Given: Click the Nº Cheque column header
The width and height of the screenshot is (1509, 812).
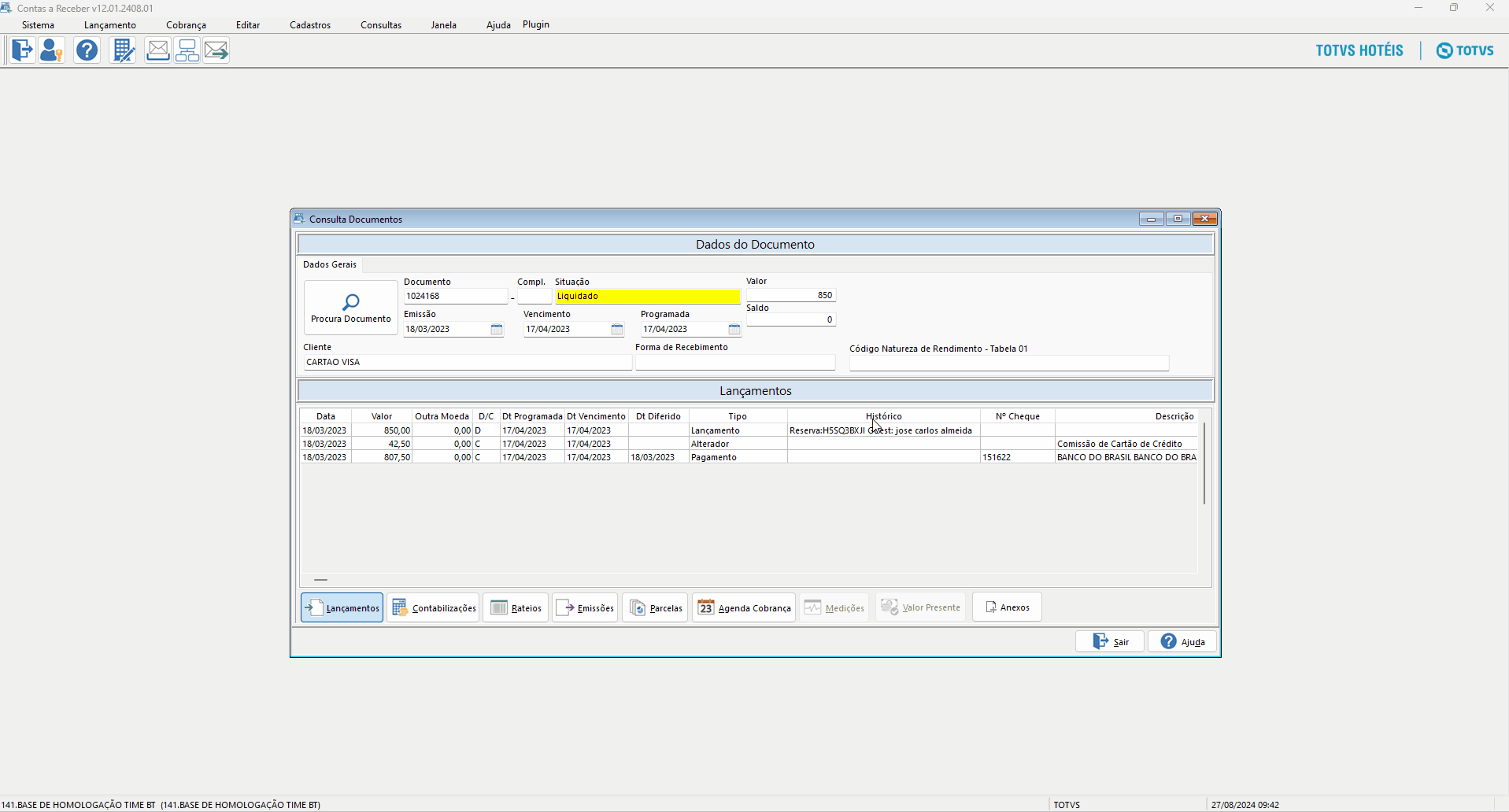Looking at the screenshot, I should point(1018,416).
